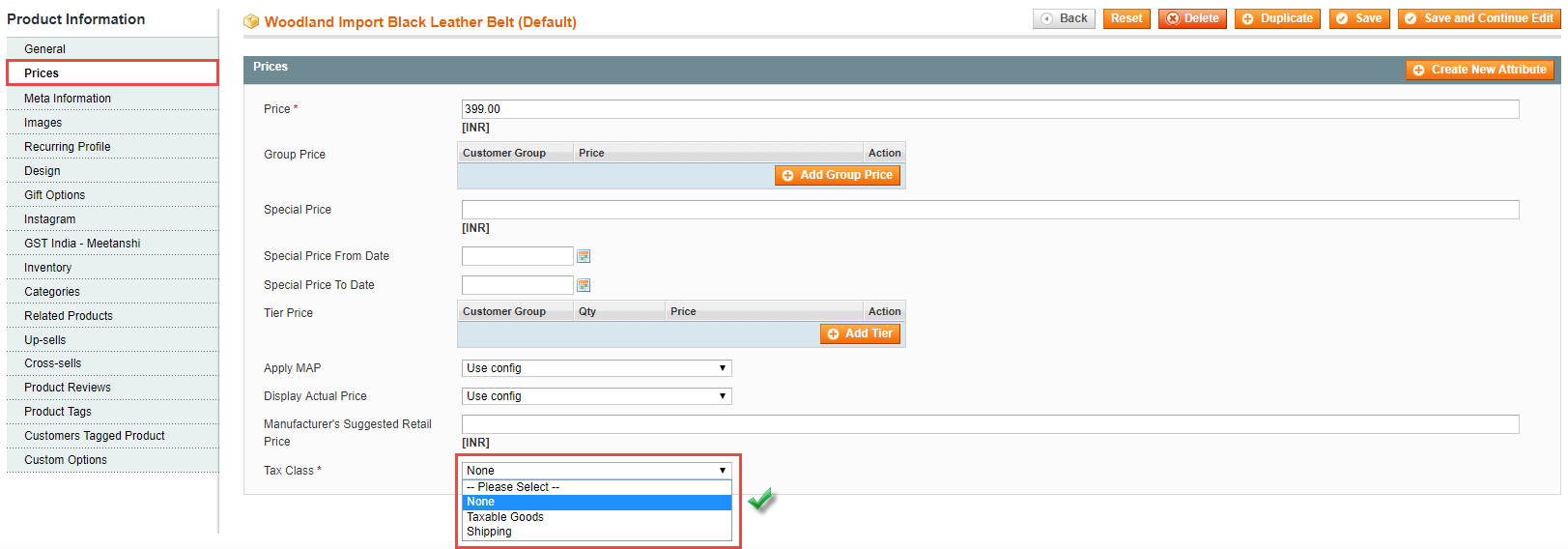Select 'Shipping' tax class
The width and height of the screenshot is (1568, 549).
pyautogui.click(x=596, y=532)
